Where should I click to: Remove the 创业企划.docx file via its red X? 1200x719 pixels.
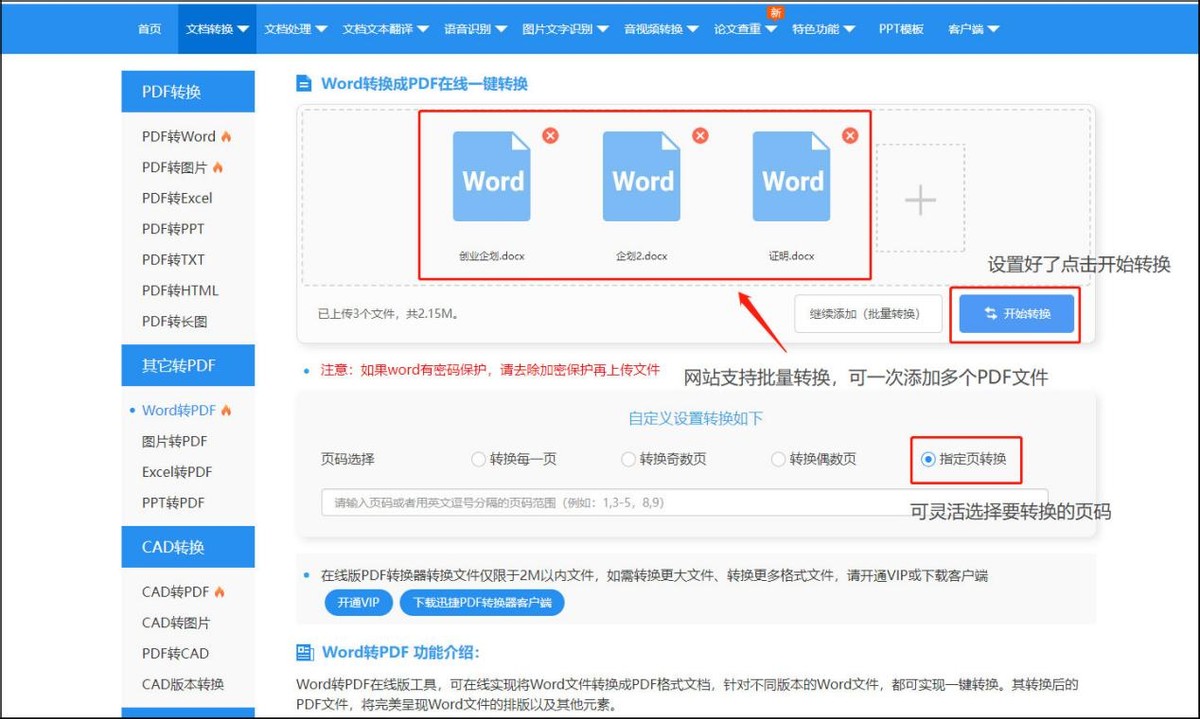550,136
